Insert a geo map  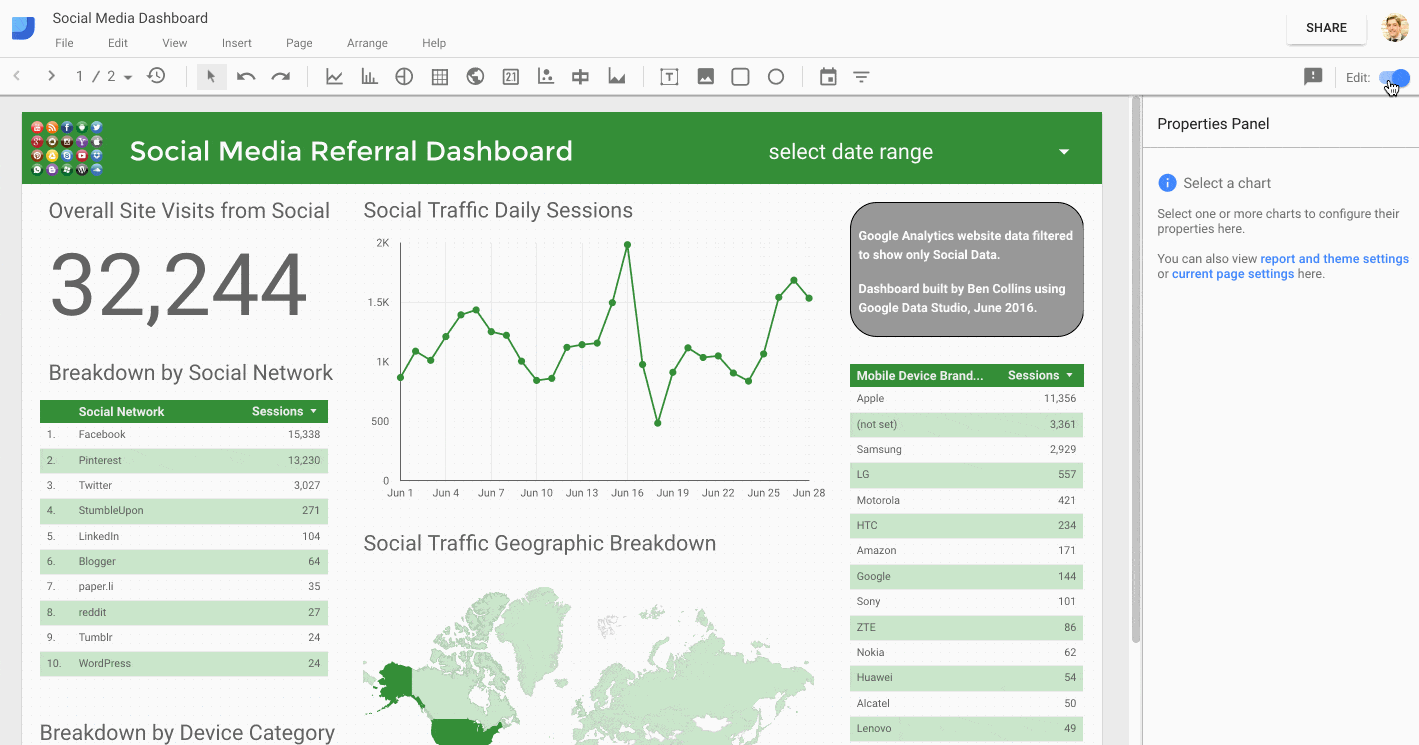coord(475,76)
